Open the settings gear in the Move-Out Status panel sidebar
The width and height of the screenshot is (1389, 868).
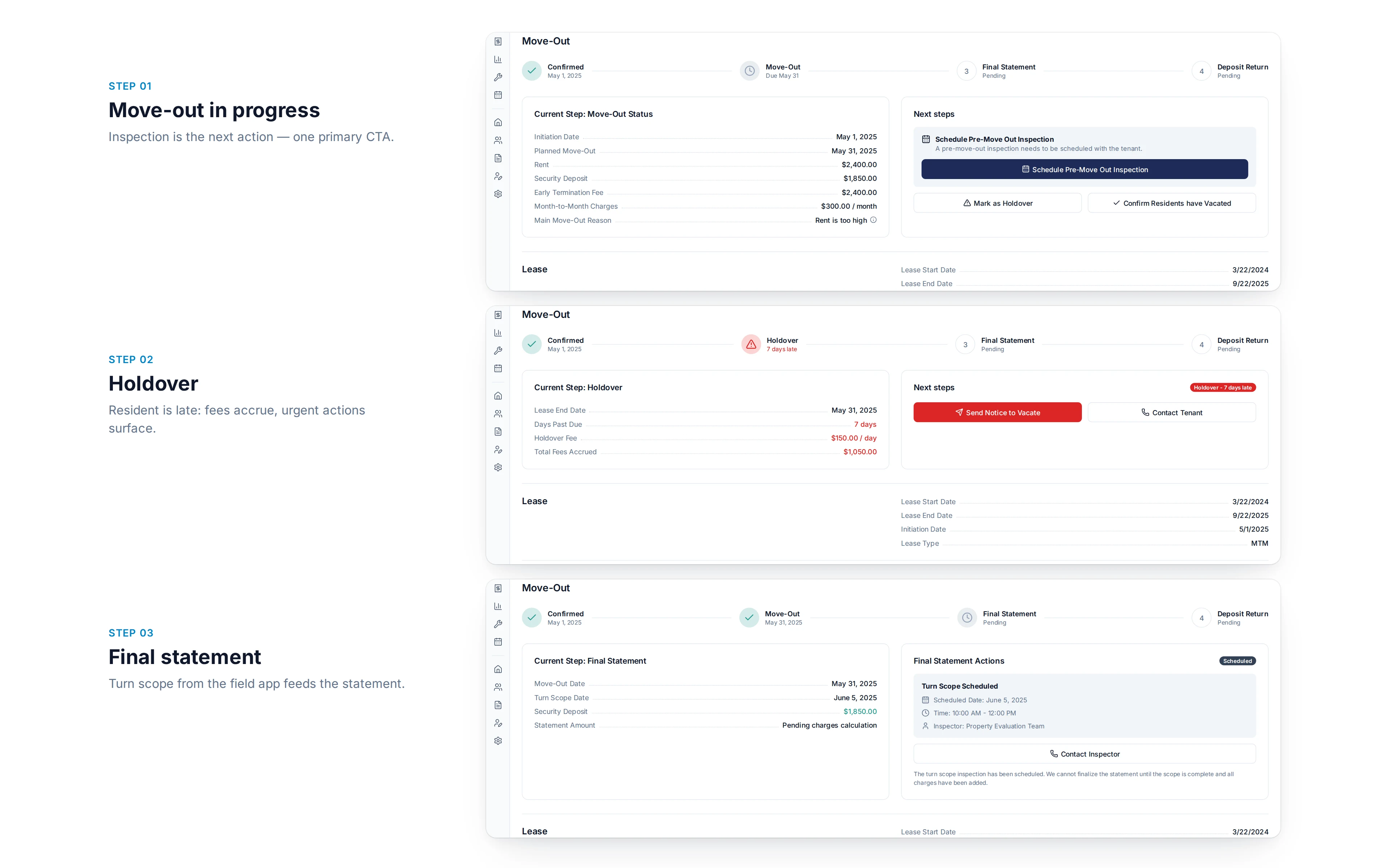click(498, 194)
